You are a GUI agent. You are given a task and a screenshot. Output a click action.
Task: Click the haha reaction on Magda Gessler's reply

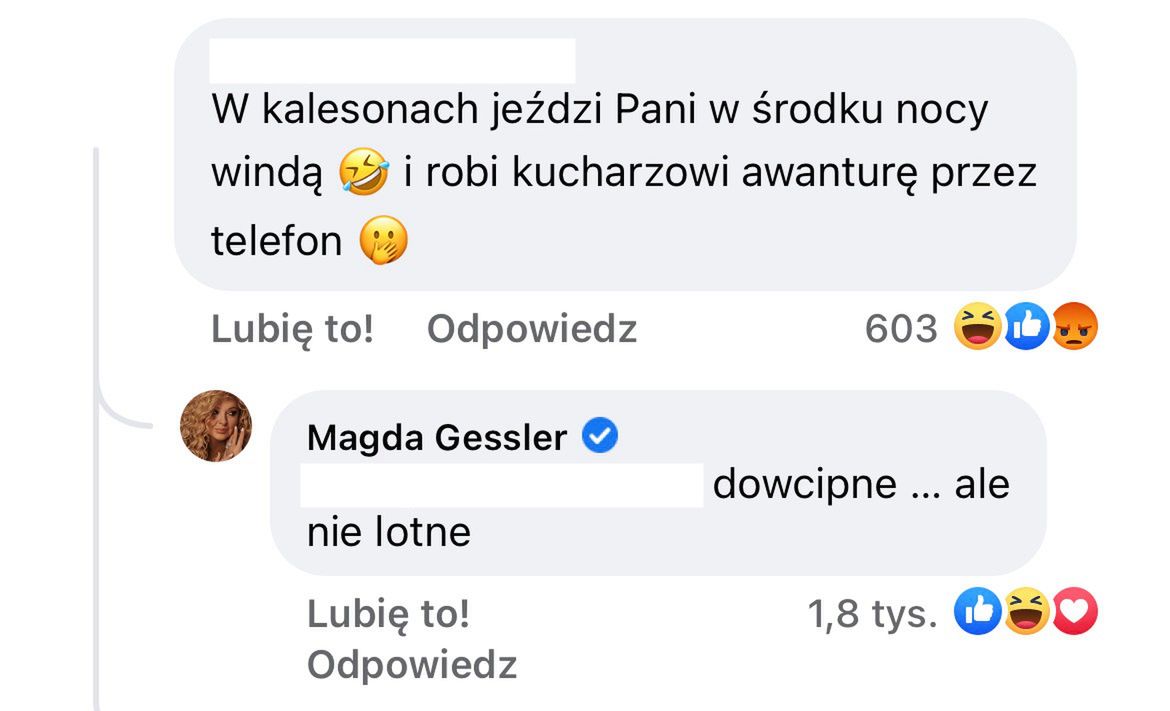coord(1026,613)
